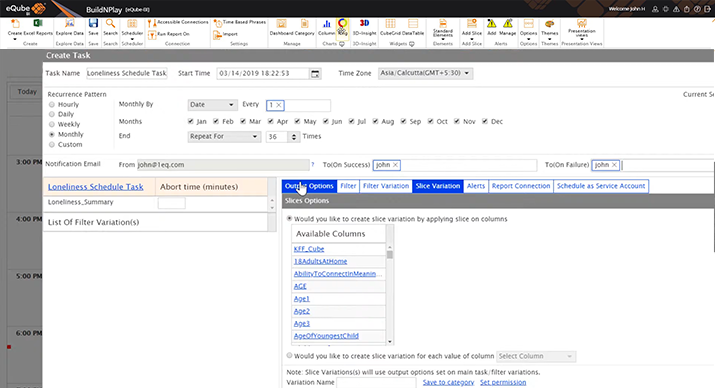The height and width of the screenshot is (388, 715).
Task: Expand the Monthly By Date dropdown
Action: click(212, 104)
